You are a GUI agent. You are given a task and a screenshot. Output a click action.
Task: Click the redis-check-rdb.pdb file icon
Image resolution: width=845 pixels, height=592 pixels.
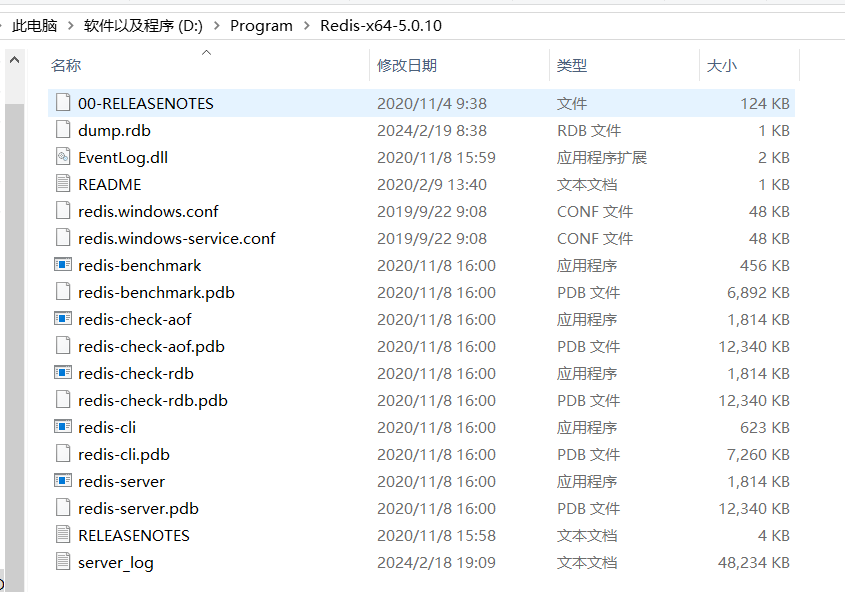point(63,399)
